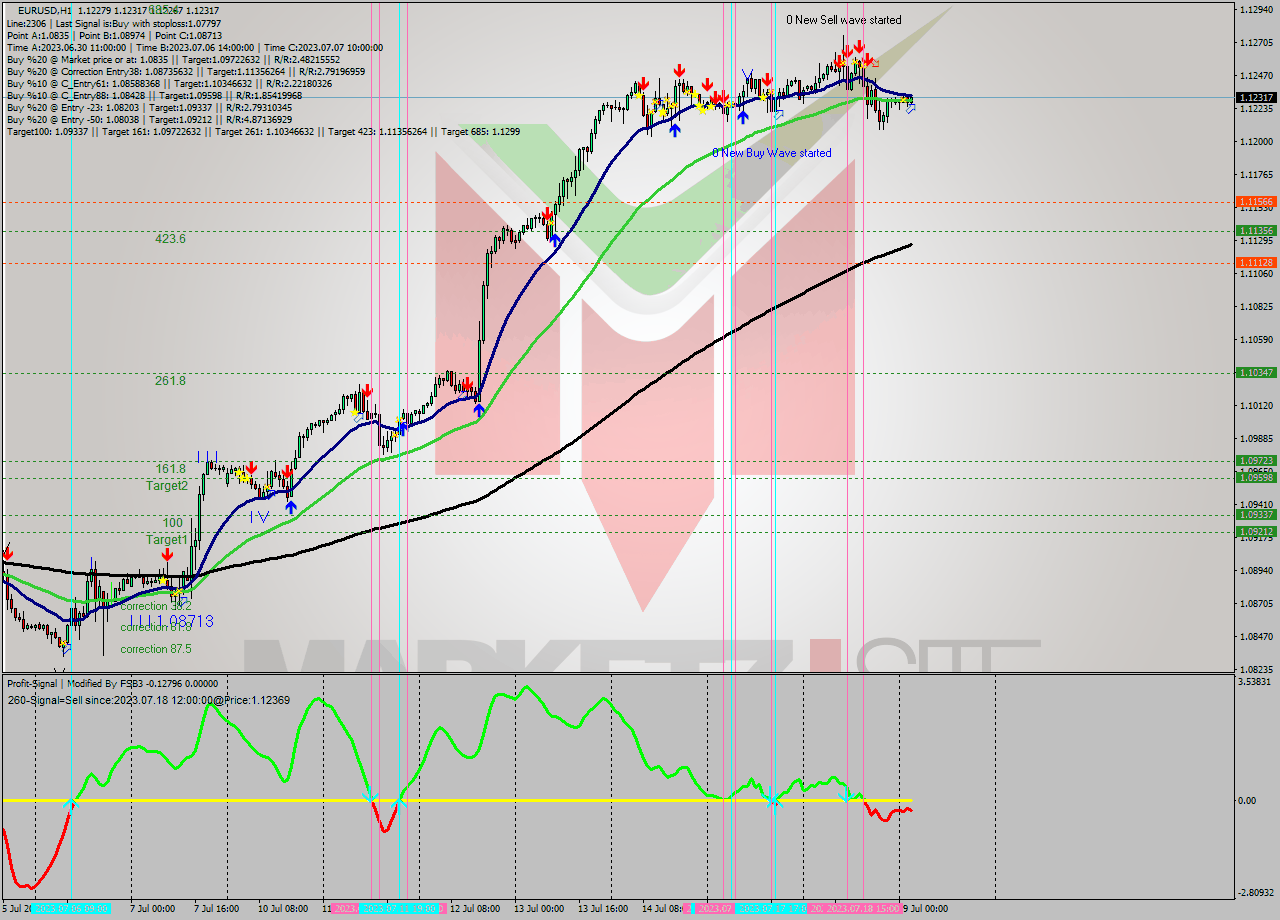Select the red sell arrow at the far left edge
Viewport: 1280px width, 920px height.
coord(8,552)
